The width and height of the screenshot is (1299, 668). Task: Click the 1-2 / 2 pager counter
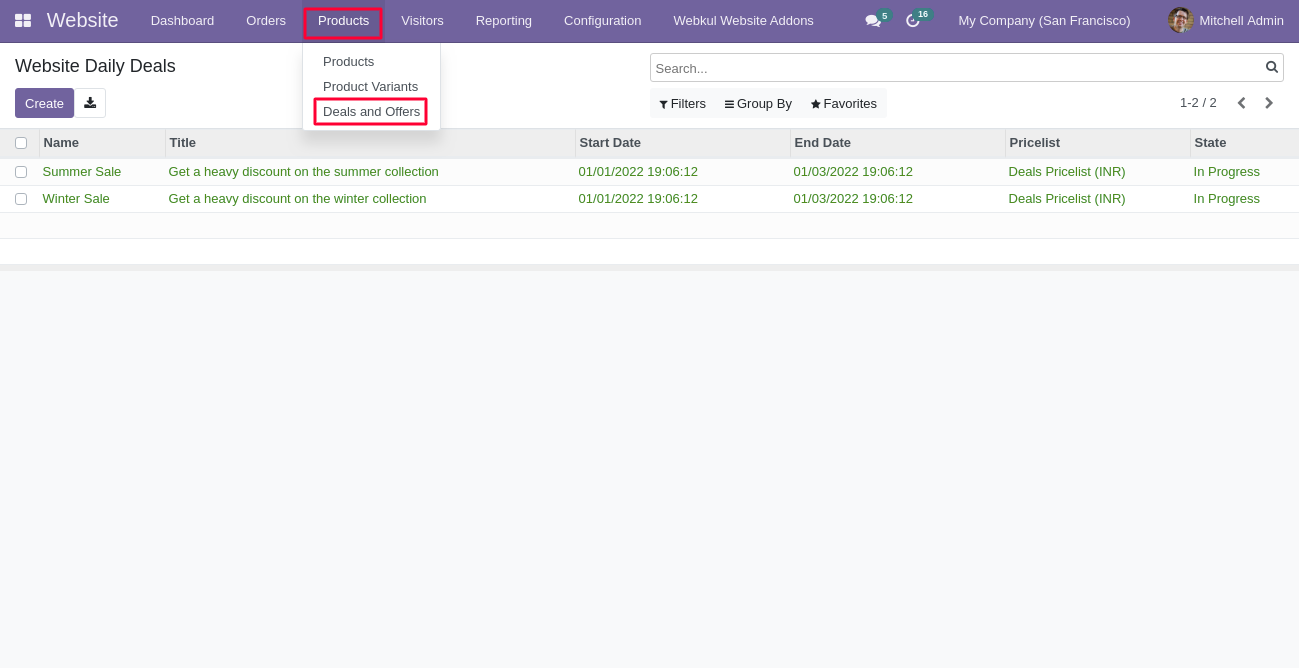[x=1198, y=103]
